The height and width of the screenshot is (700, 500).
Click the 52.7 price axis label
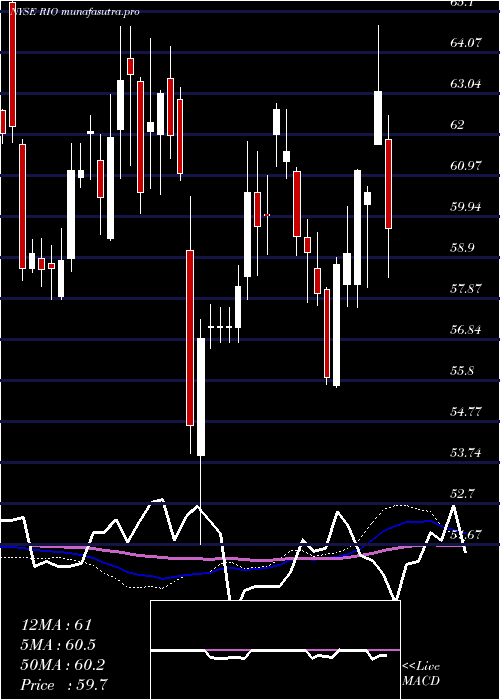coord(462,494)
